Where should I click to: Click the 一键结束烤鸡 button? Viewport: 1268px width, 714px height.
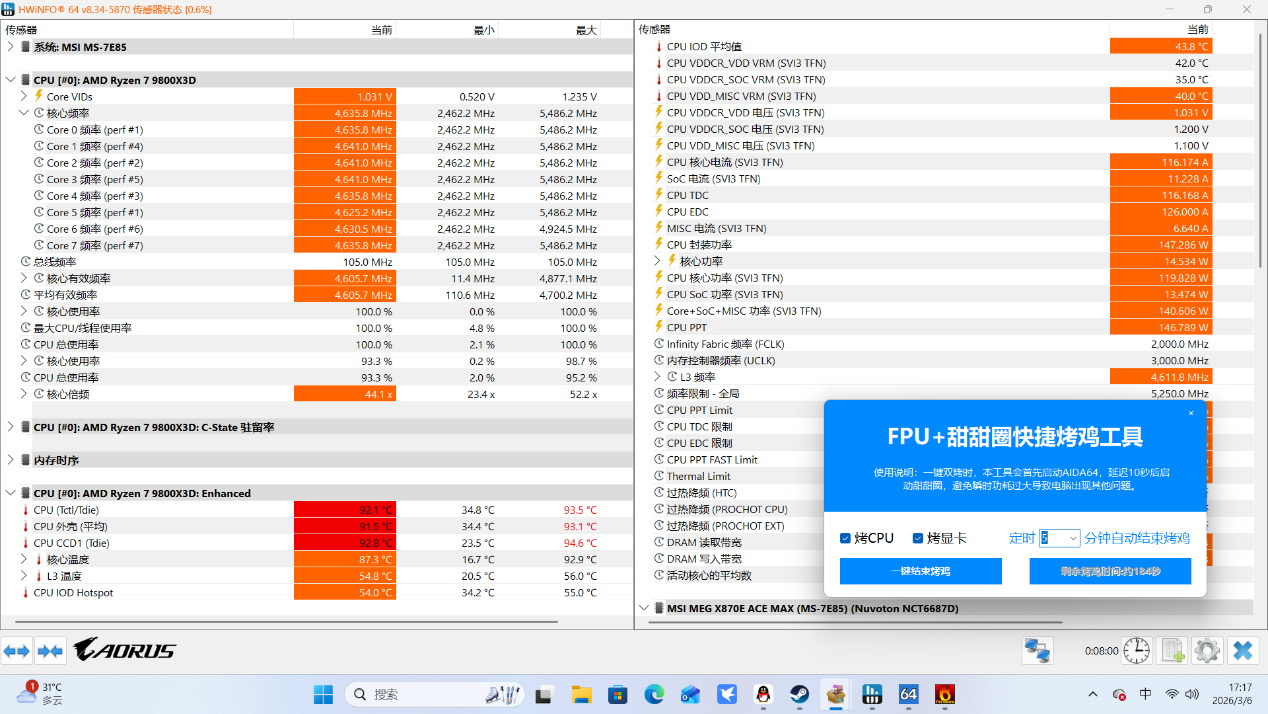click(920, 571)
